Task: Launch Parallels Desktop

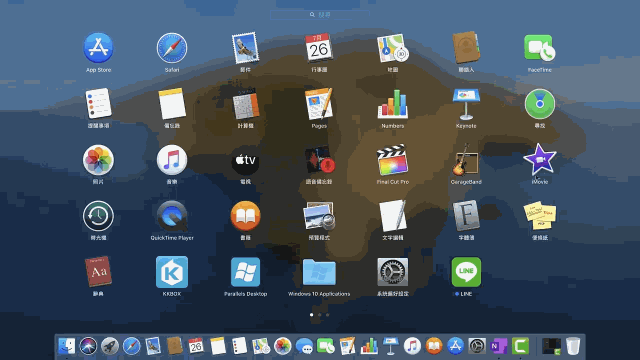Action: (x=245, y=271)
